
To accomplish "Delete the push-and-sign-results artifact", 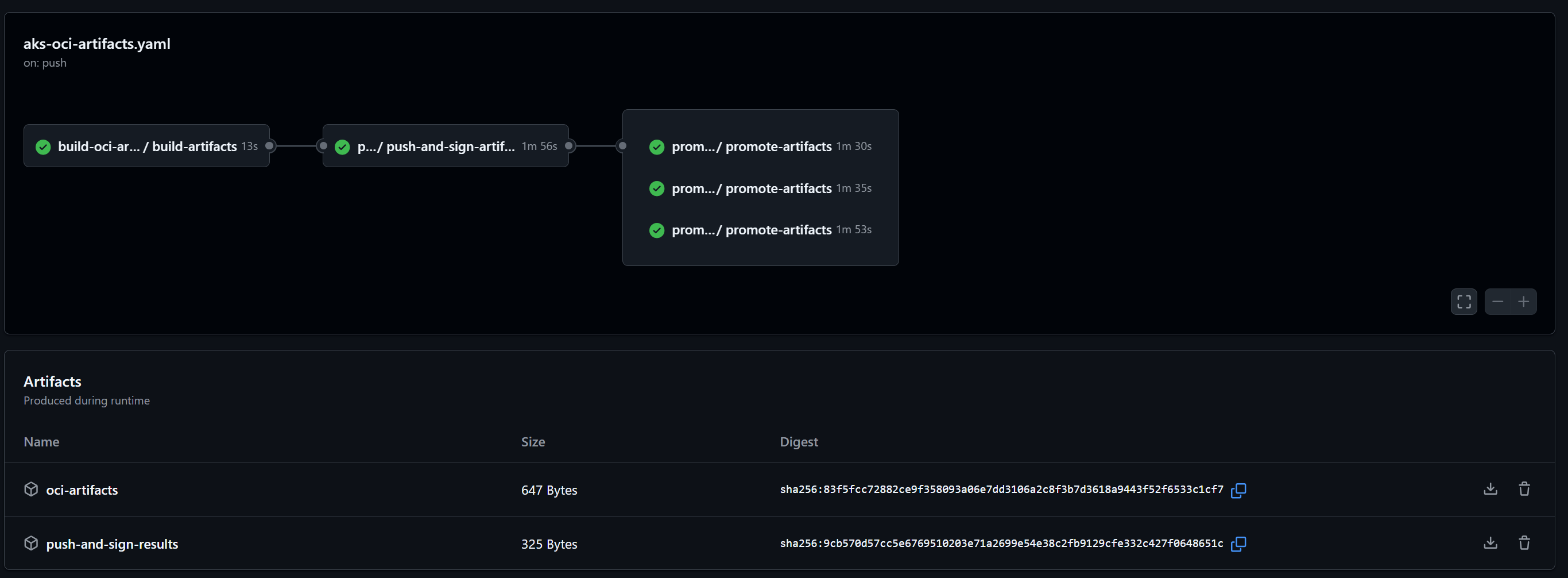I will (x=1524, y=542).
